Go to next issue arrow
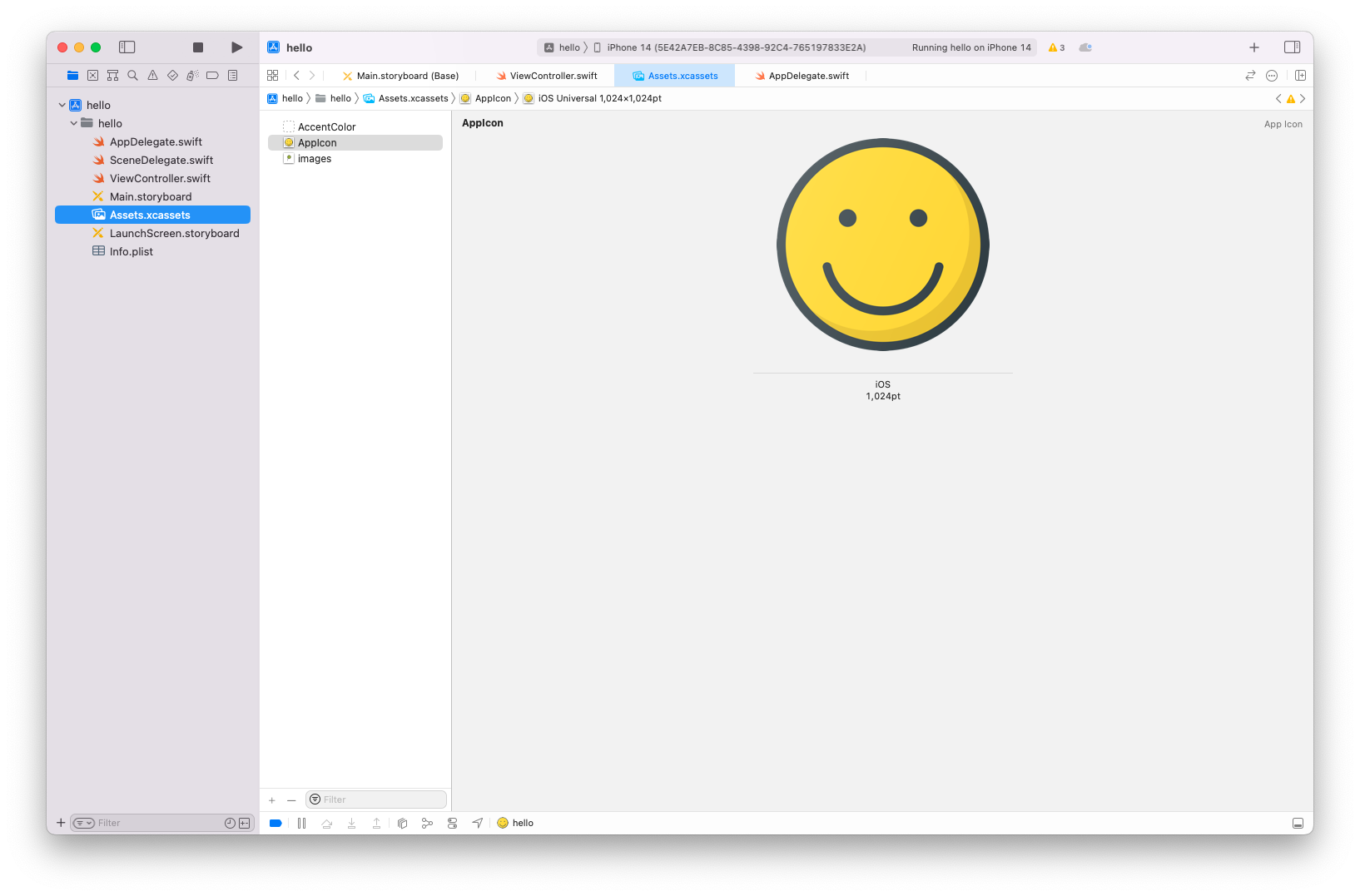1360x896 pixels. click(x=1303, y=98)
